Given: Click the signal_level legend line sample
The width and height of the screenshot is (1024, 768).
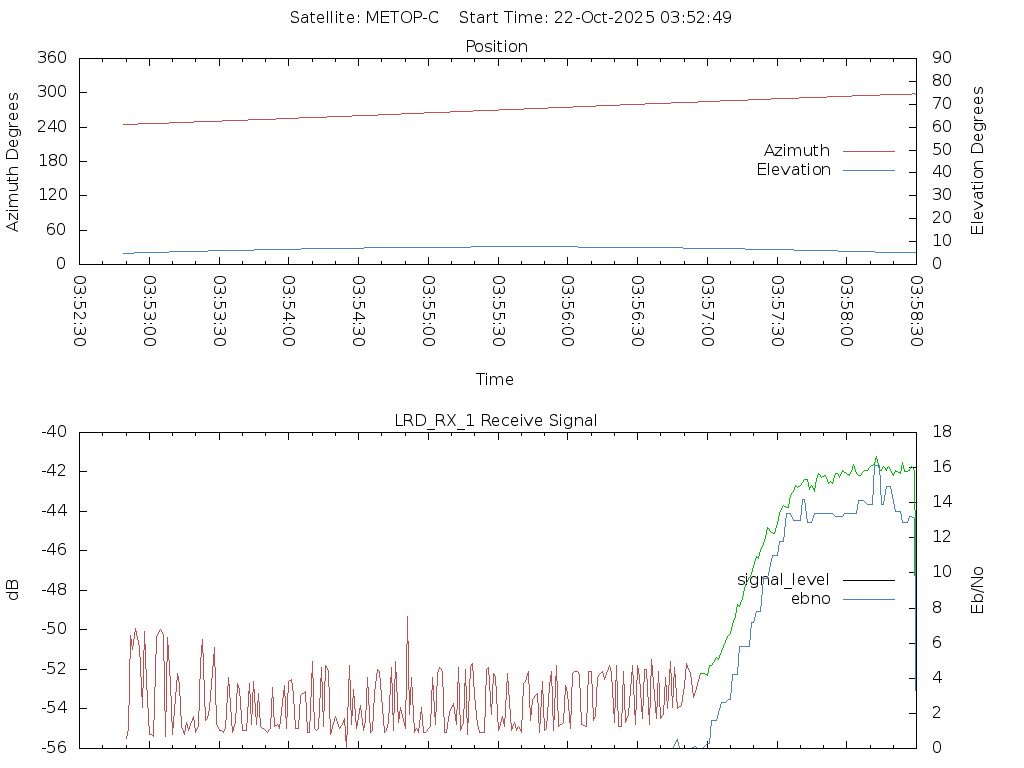Looking at the screenshot, I should (x=868, y=580).
